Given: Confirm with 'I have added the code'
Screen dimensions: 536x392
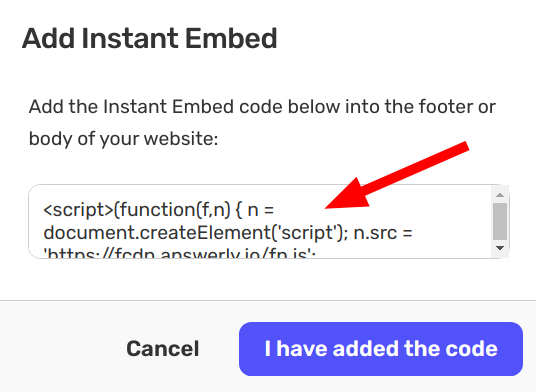Looking at the screenshot, I should tap(381, 349).
